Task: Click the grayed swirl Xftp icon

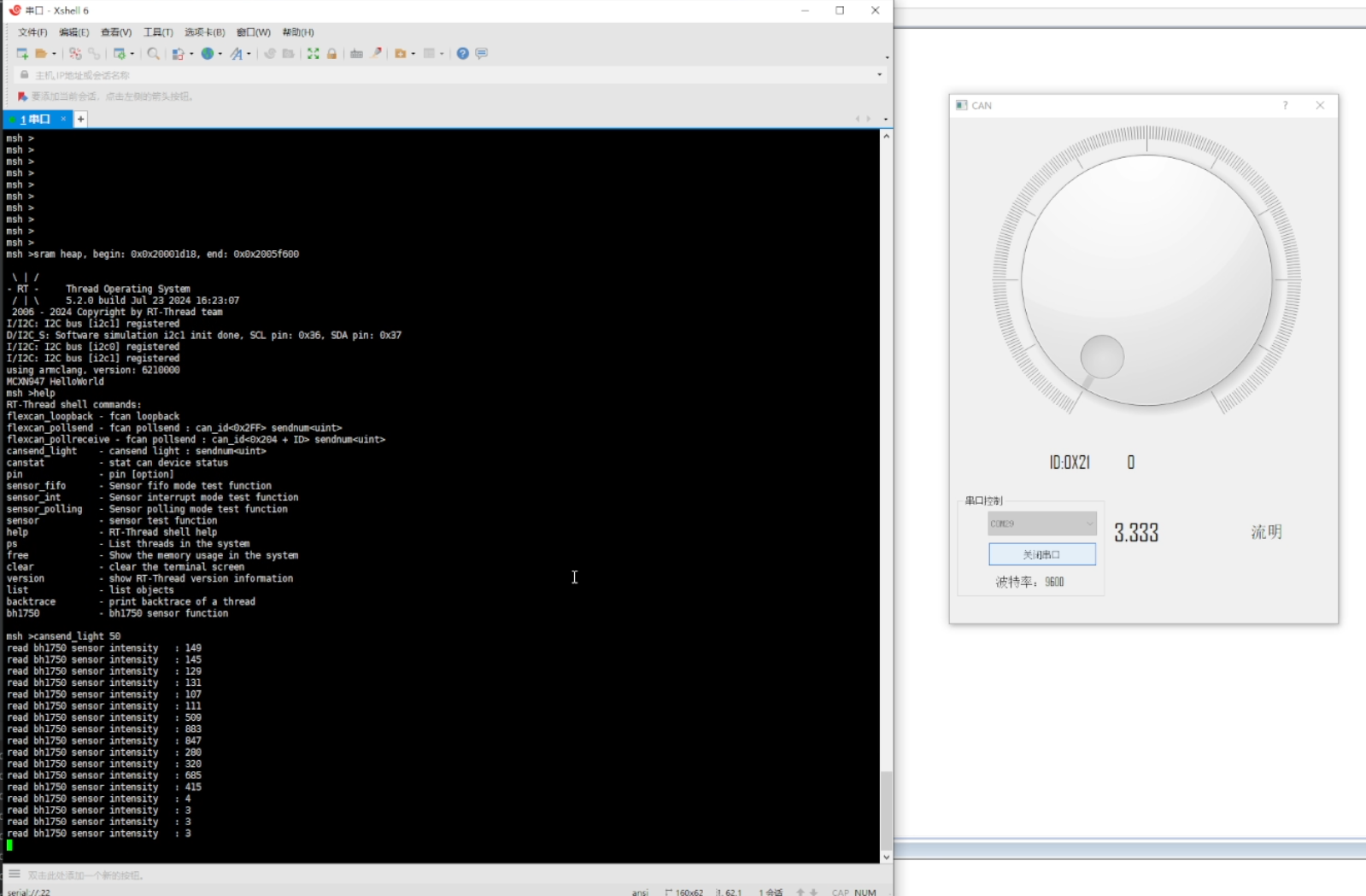Action: (270, 54)
